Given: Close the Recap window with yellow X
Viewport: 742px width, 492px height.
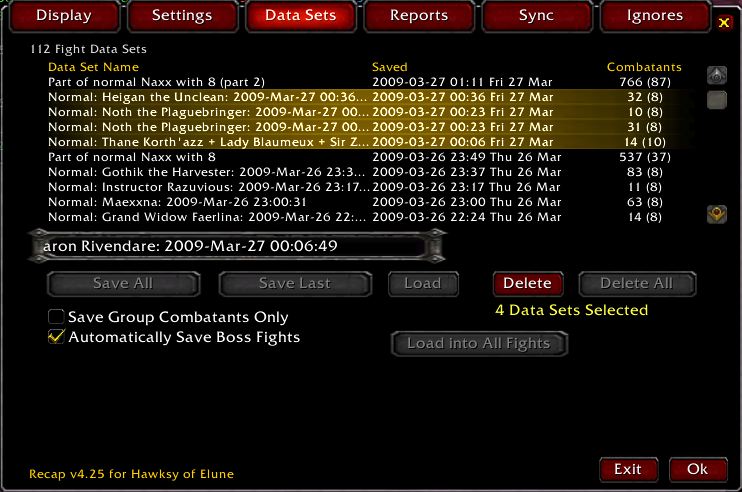Looking at the screenshot, I should [x=724, y=22].
